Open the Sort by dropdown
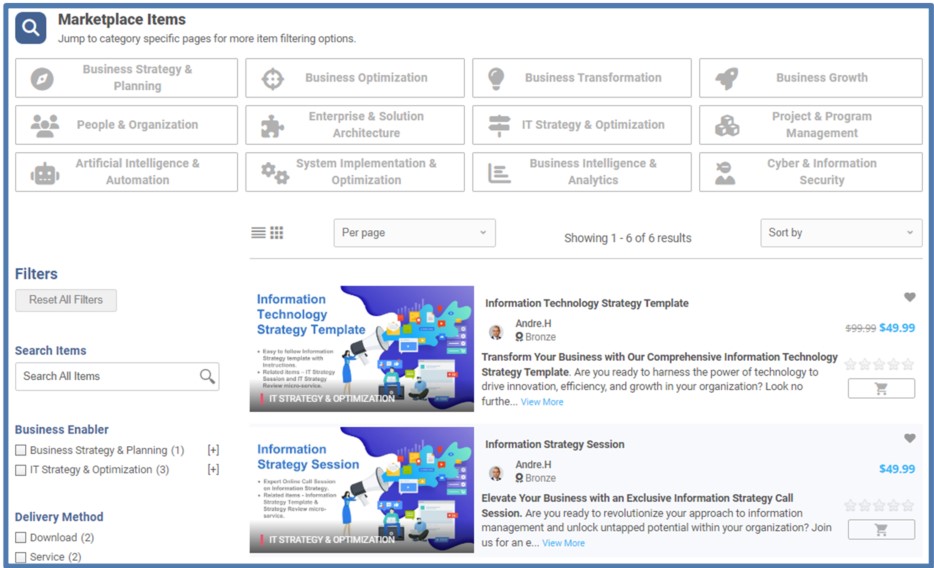 841,233
